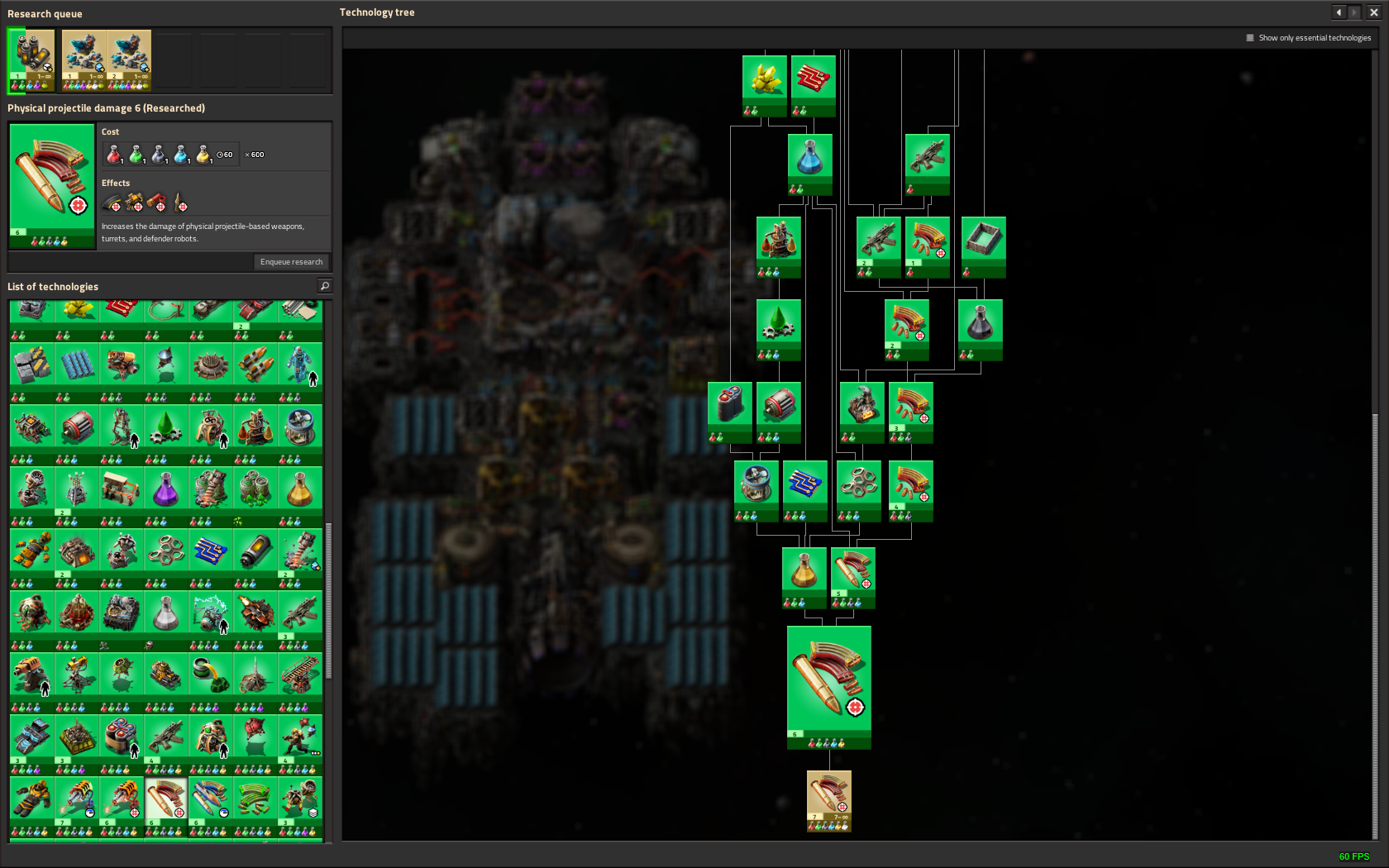Close the Technology tree window
Screen dimensions: 1389x868
click(1373, 12)
